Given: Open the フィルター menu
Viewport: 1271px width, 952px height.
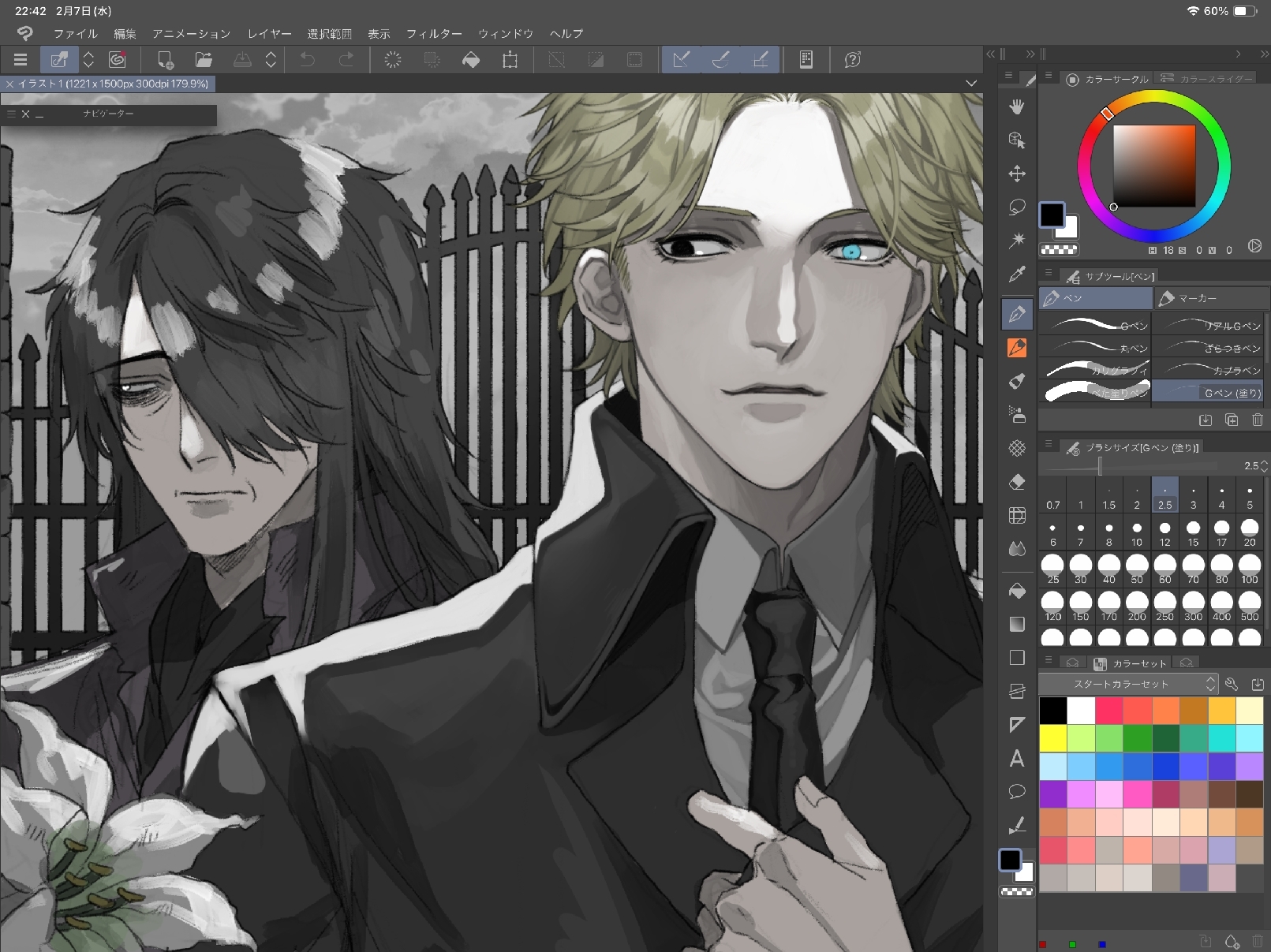Looking at the screenshot, I should [x=434, y=34].
